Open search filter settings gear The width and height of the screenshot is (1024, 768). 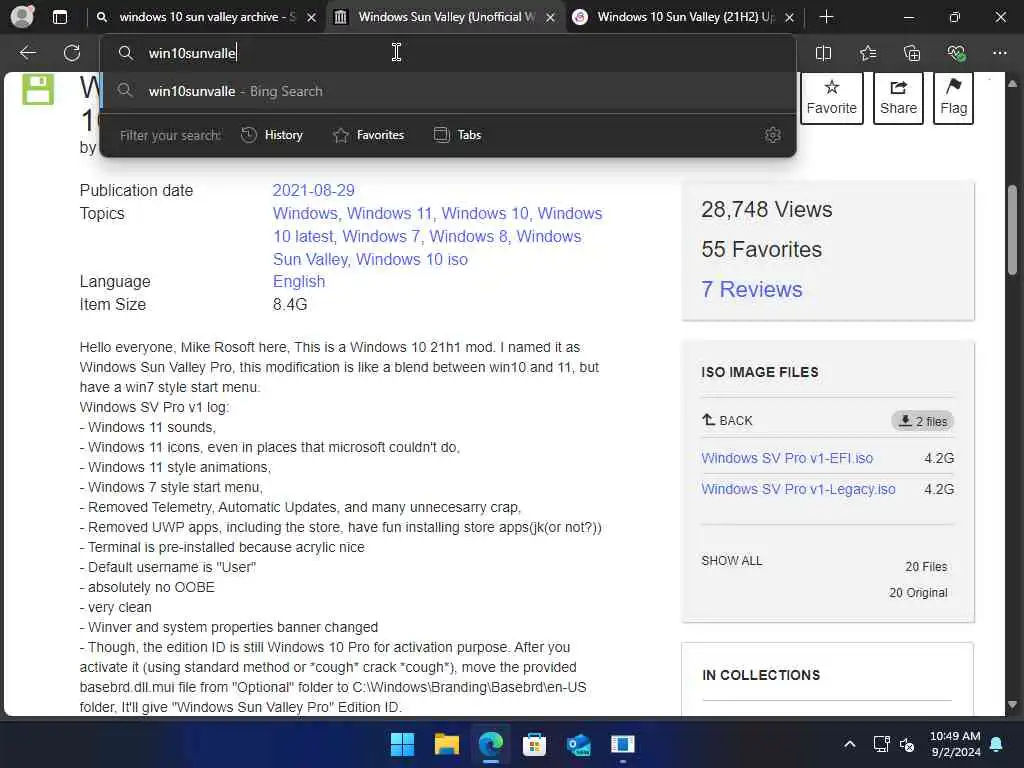pyautogui.click(x=773, y=135)
